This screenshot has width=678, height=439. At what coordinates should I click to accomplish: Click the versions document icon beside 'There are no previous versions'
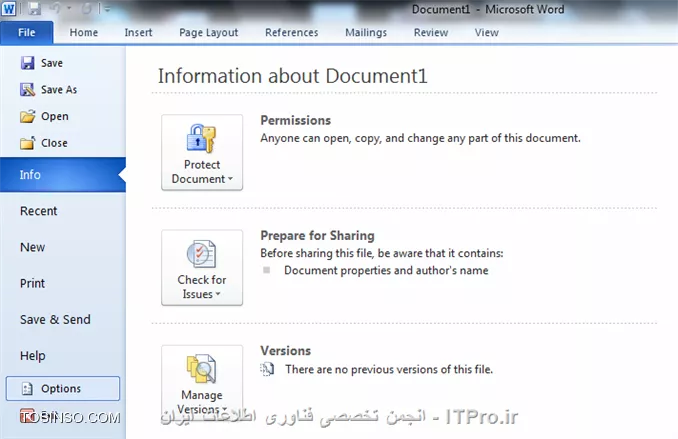267,369
